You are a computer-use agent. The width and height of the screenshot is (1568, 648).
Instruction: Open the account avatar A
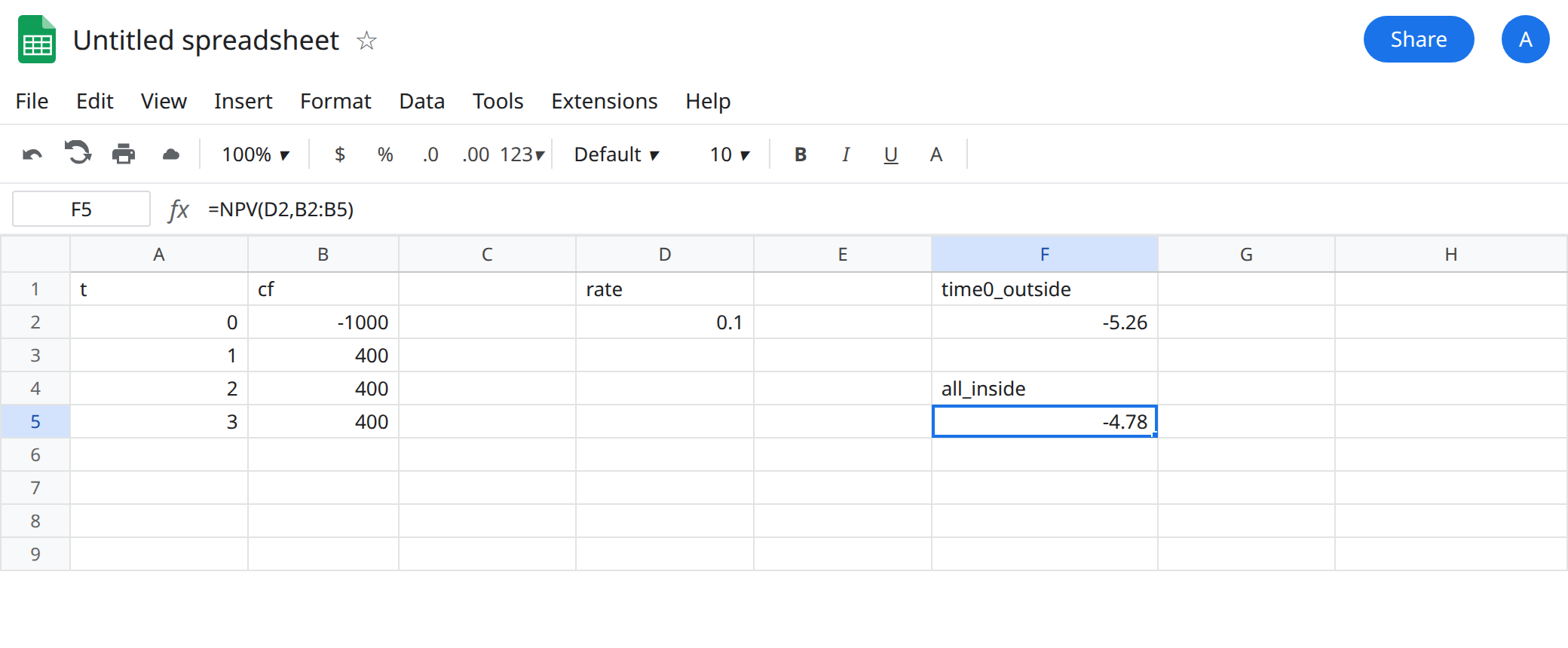[x=1525, y=39]
